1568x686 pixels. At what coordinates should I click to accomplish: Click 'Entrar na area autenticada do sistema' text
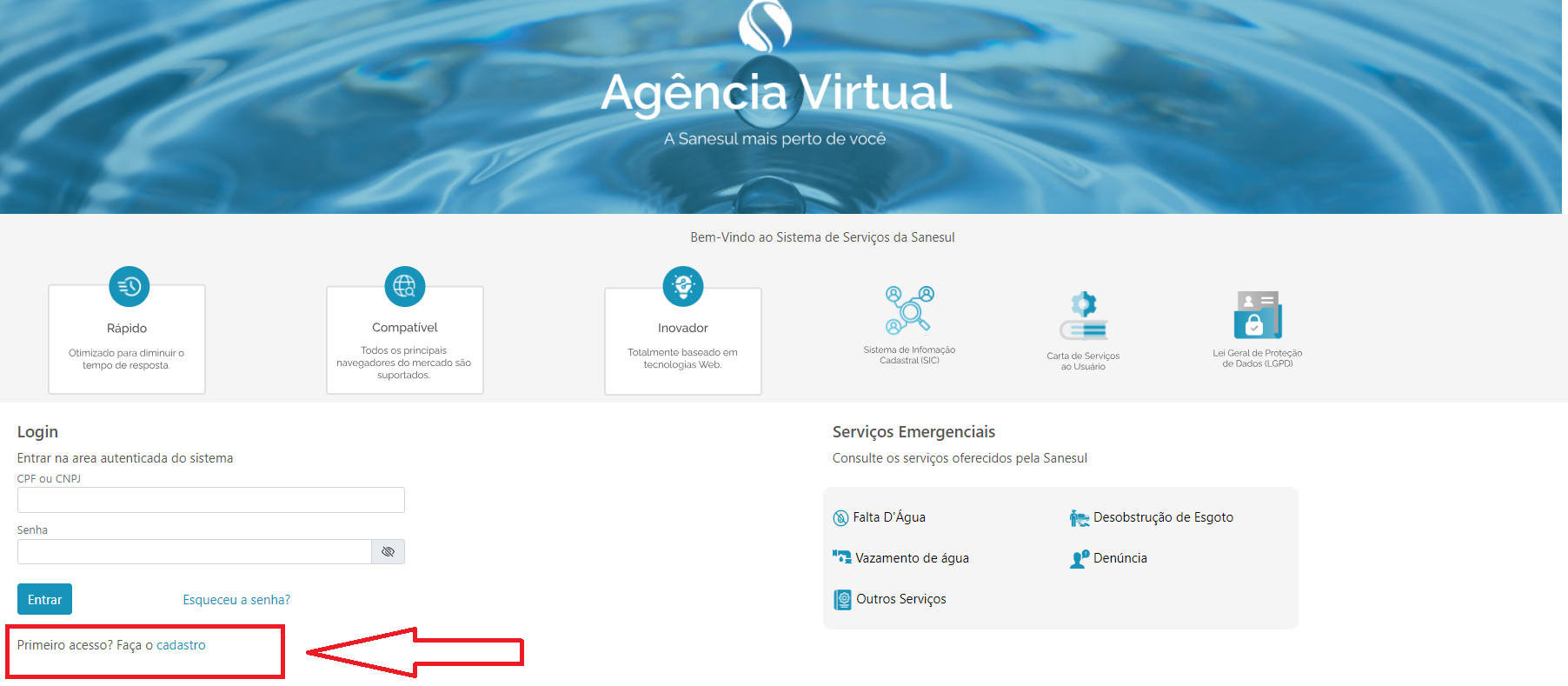point(125,458)
